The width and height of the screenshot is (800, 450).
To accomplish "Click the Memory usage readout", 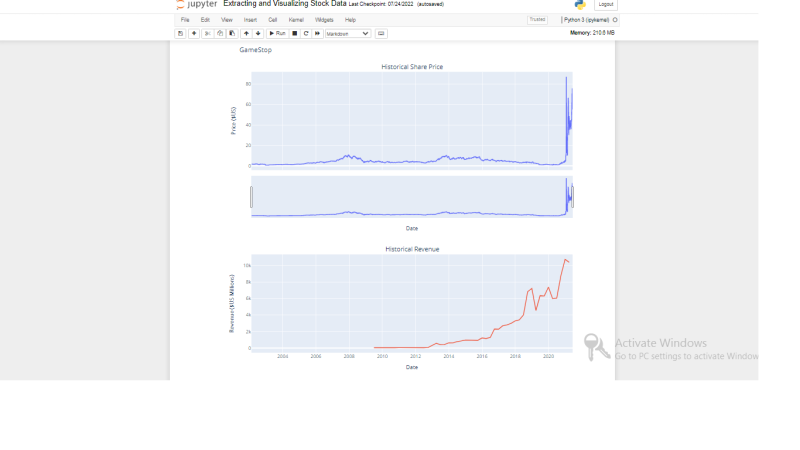I will pyautogui.click(x=592, y=33).
